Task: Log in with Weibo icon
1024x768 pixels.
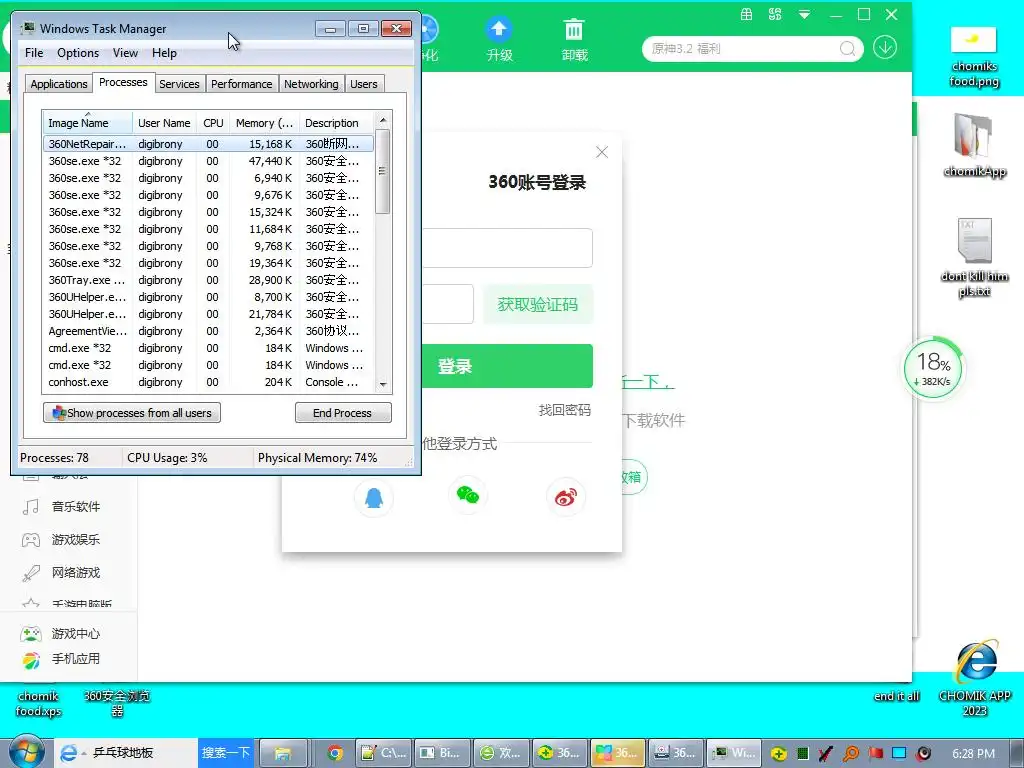Action: tap(566, 498)
